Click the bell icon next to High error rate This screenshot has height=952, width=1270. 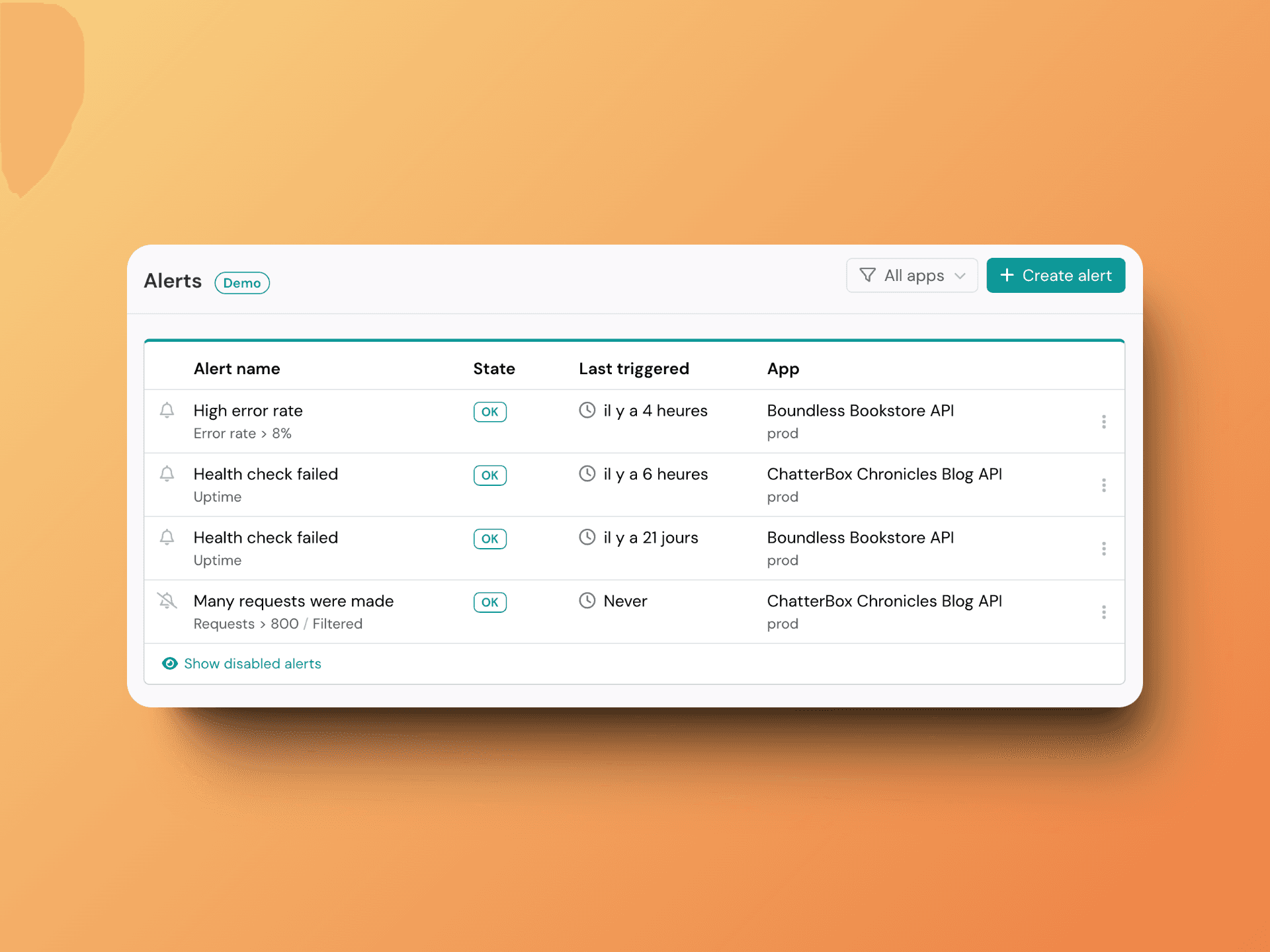point(167,411)
